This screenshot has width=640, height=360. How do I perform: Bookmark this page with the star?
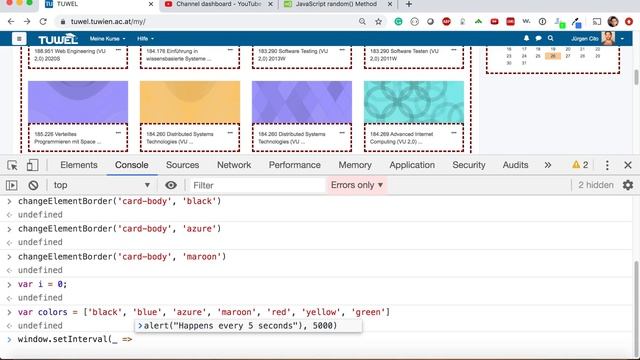(x=378, y=22)
